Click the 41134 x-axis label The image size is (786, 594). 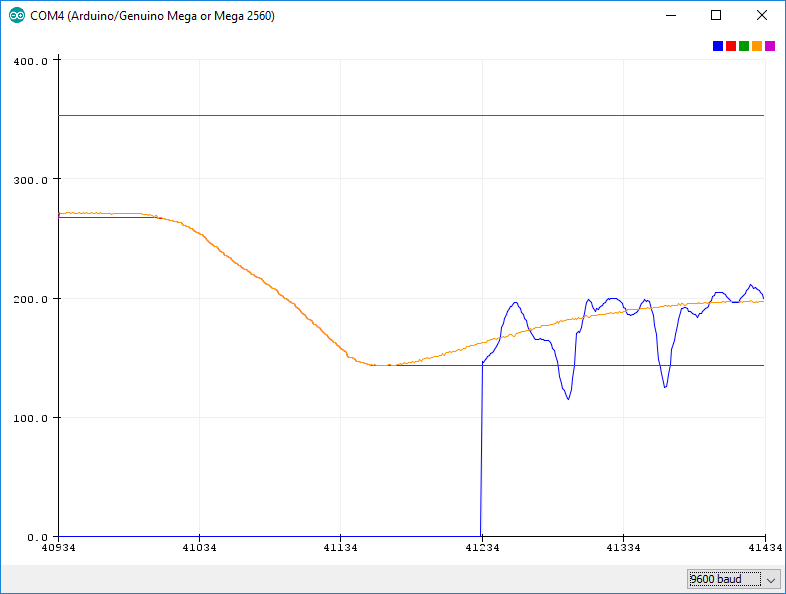coord(340,547)
